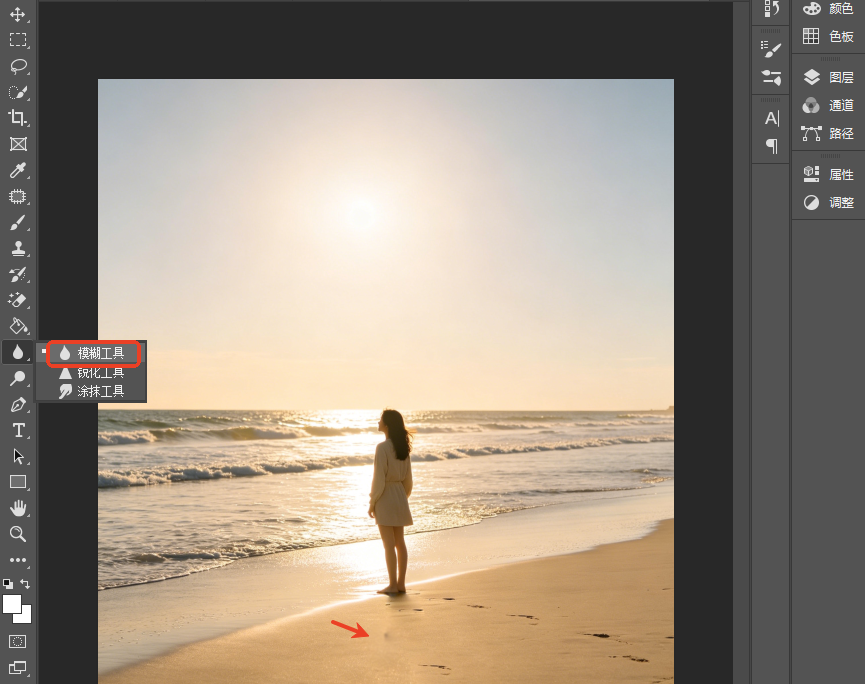865x684 pixels.
Task: Select the Clone Stamp tool
Action: click(x=18, y=249)
